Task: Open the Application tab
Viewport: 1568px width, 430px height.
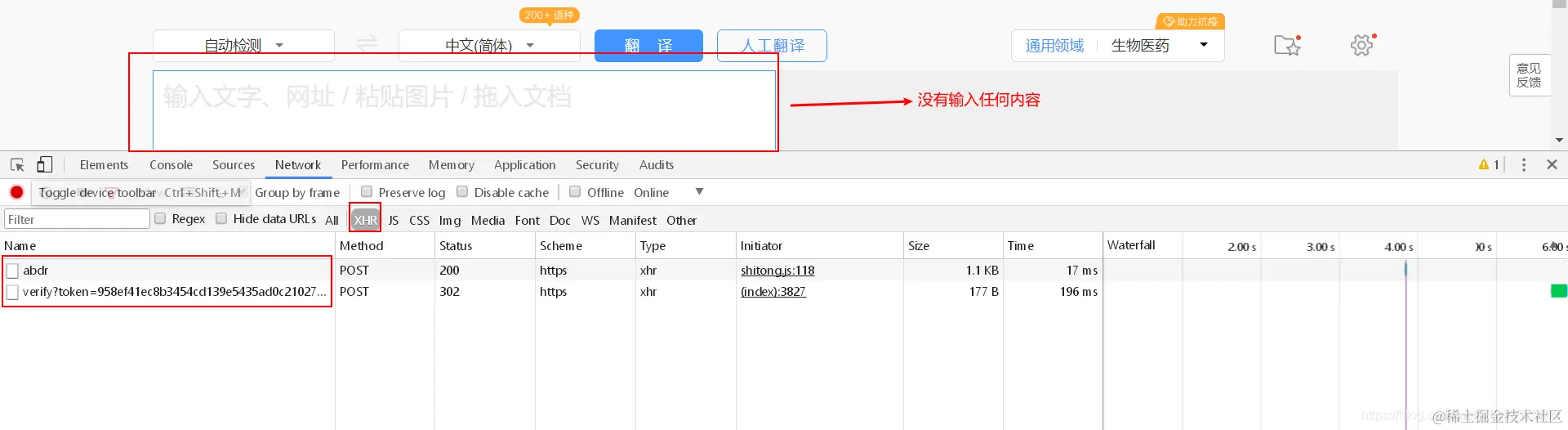Action: pyautogui.click(x=525, y=164)
